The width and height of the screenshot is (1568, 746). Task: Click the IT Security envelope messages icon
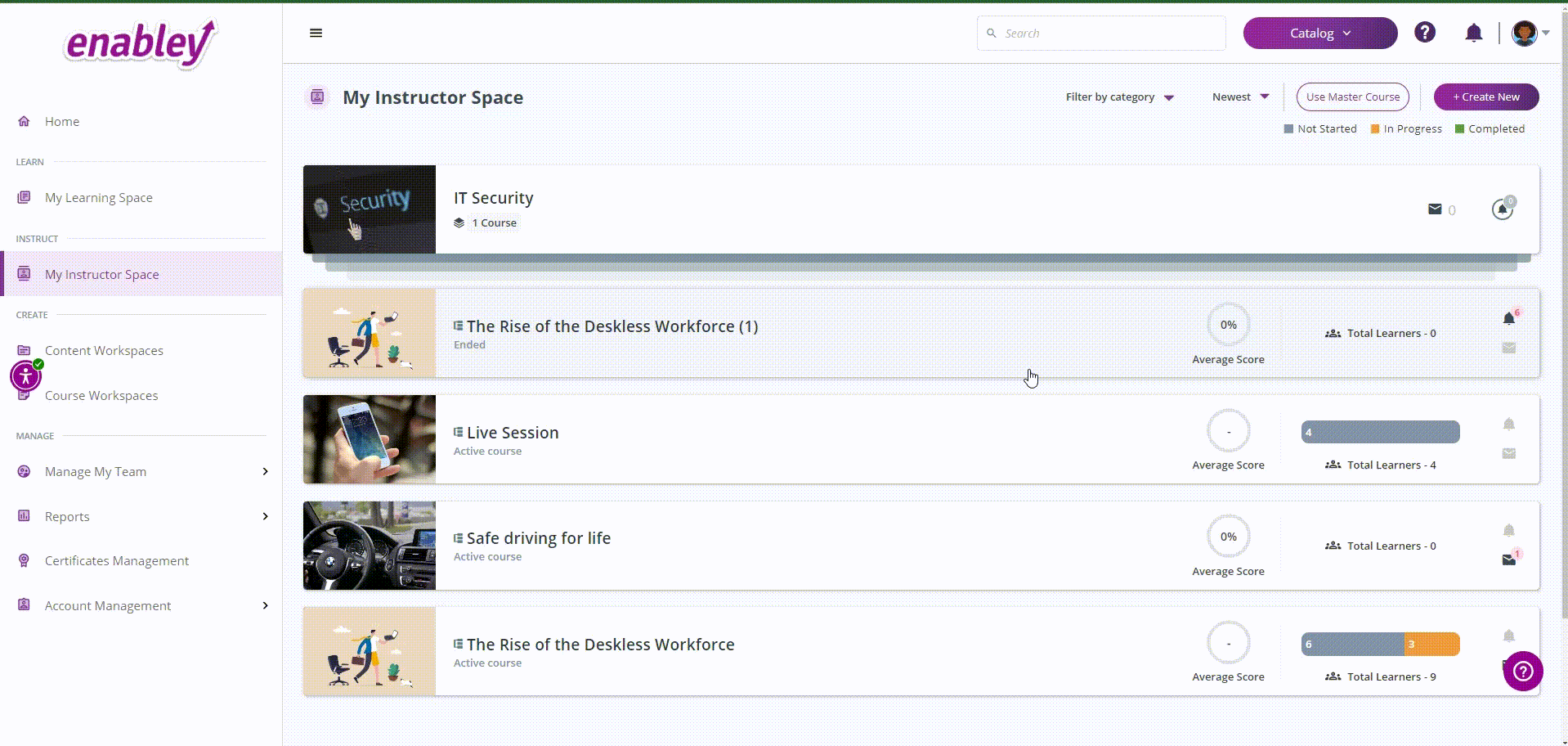(x=1435, y=209)
